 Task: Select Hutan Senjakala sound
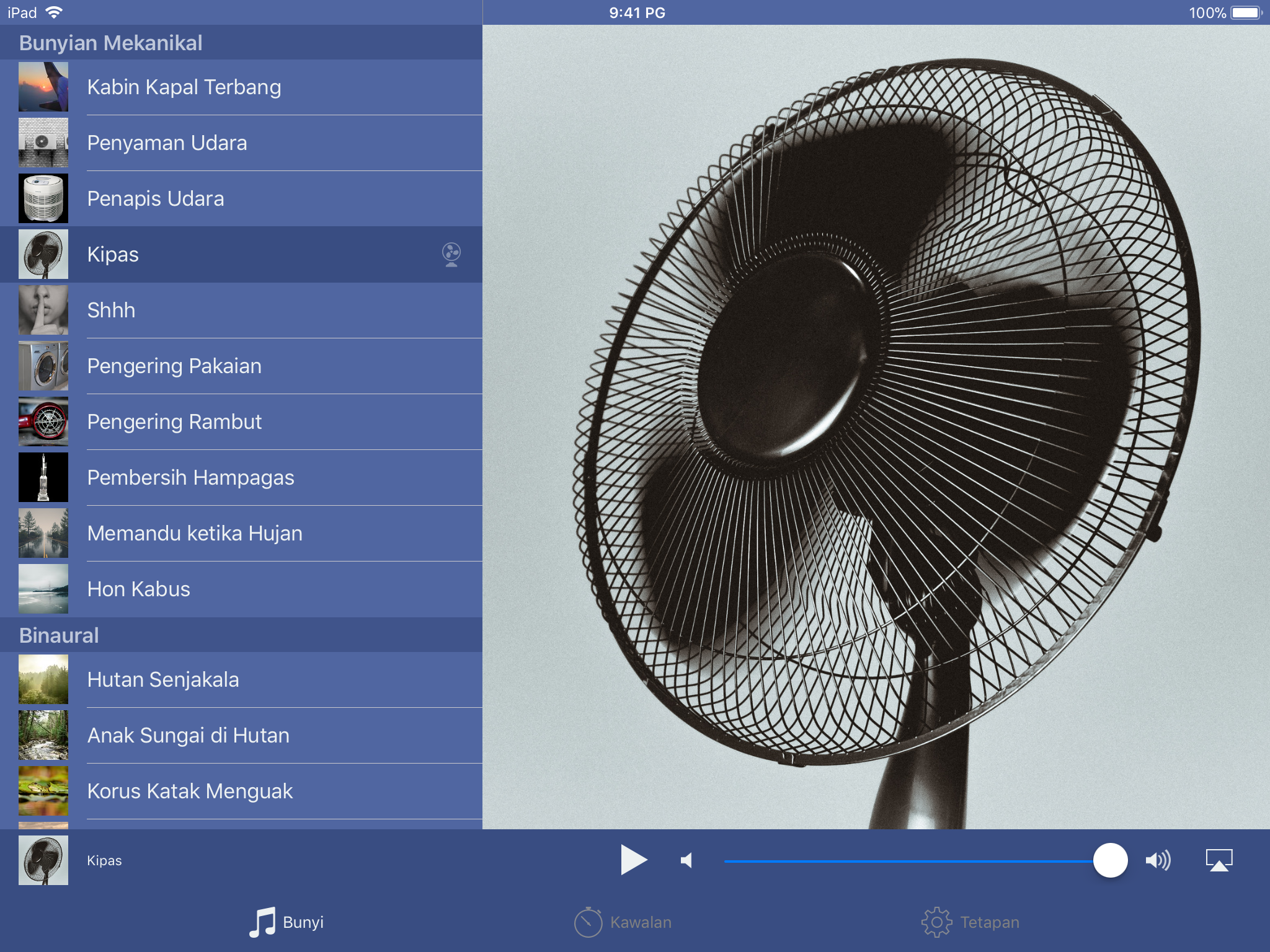pos(241,680)
